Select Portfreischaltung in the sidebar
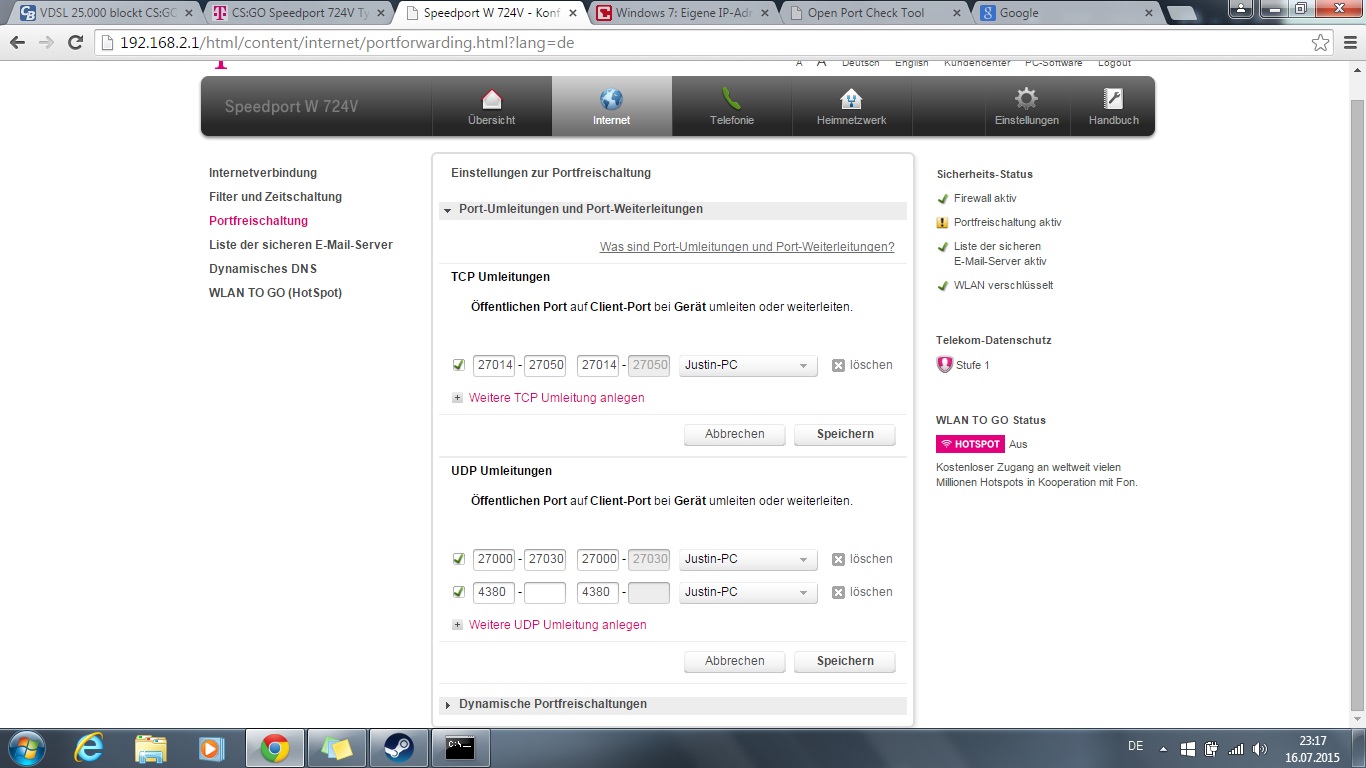This screenshot has height=768, width=1366. (258, 221)
